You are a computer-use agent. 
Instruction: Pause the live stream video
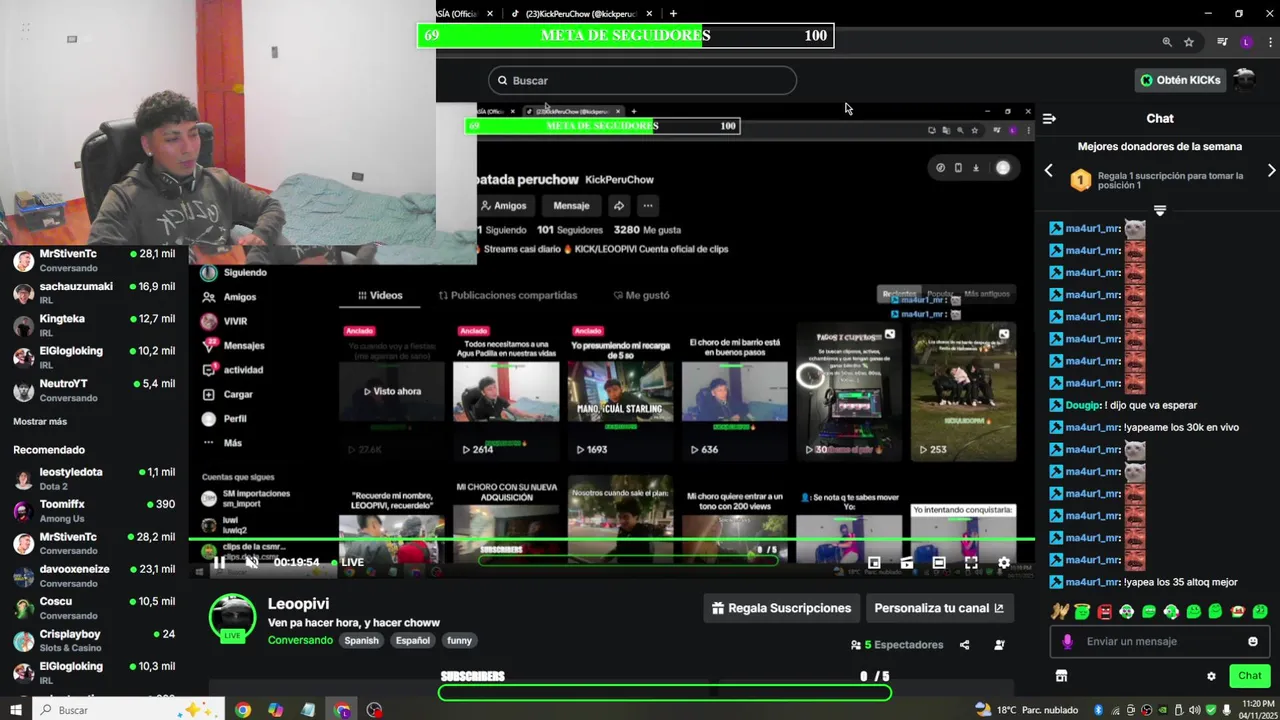219,562
